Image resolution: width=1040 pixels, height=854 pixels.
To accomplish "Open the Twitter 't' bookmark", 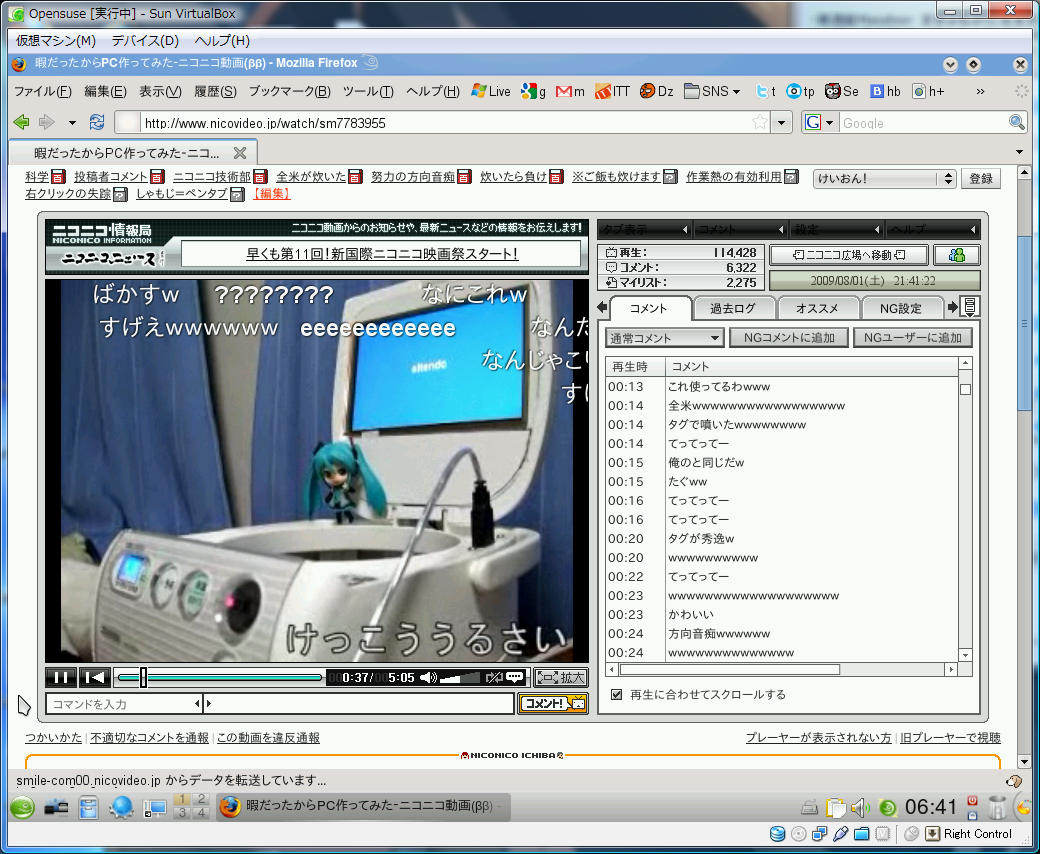I will pyautogui.click(x=765, y=92).
